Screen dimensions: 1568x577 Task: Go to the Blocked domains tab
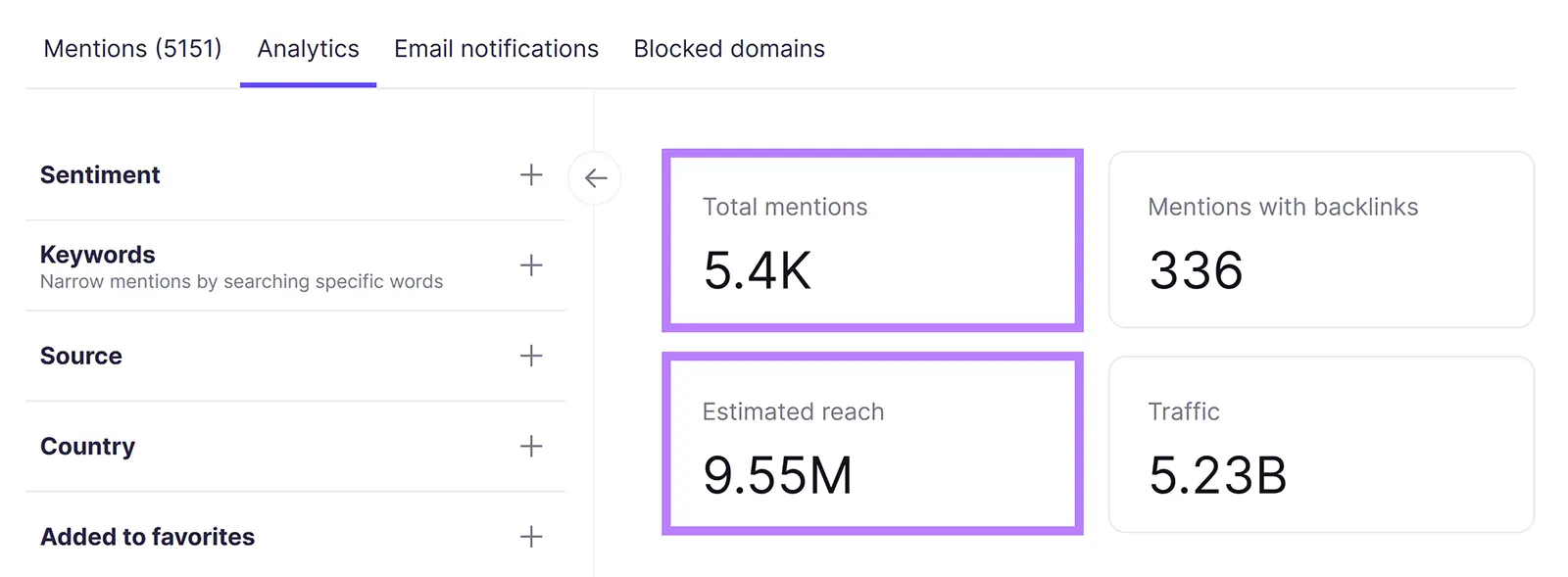(x=729, y=48)
